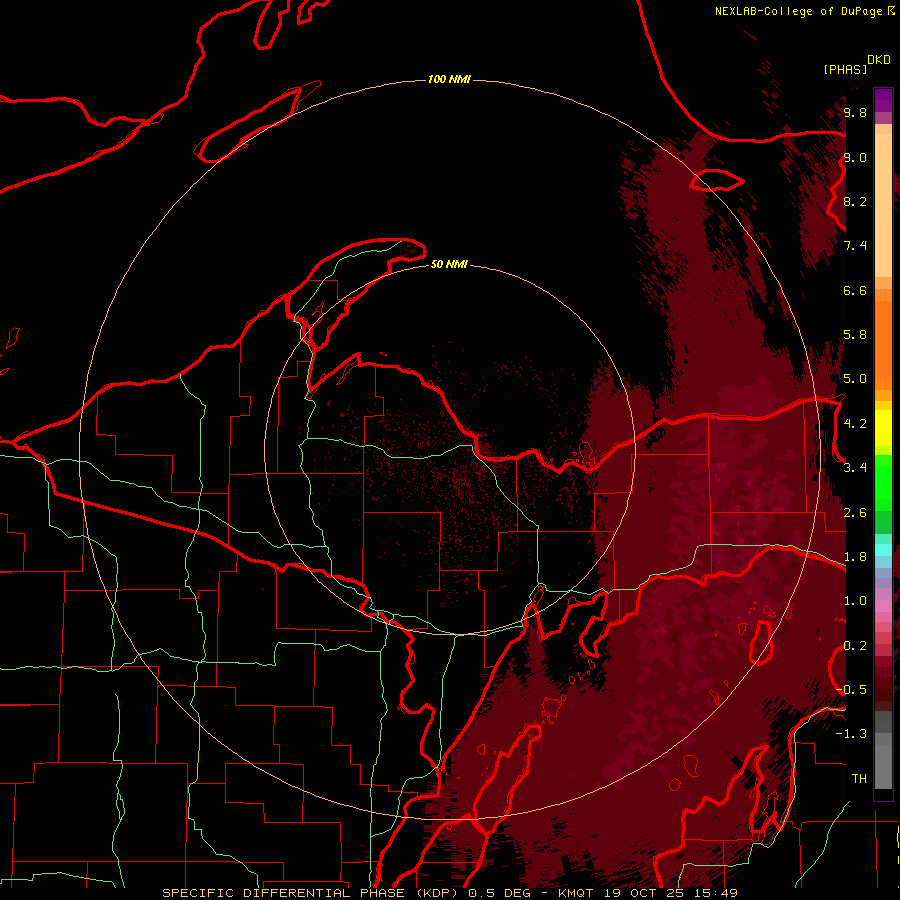The width and height of the screenshot is (900, 900).
Task: Click the TH label on the scale
Action: click(x=859, y=779)
